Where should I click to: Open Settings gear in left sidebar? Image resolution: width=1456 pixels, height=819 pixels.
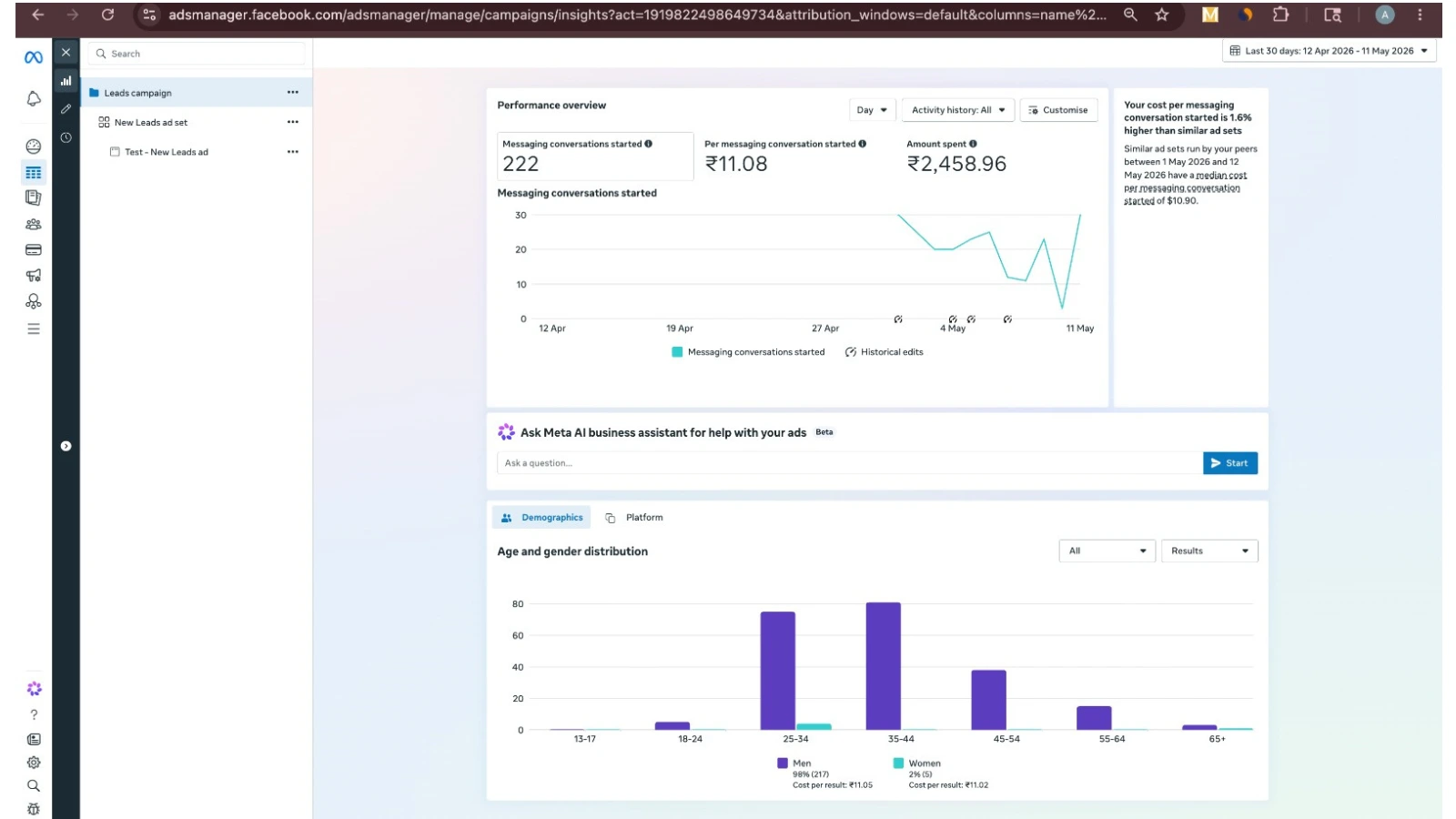pyautogui.click(x=34, y=763)
